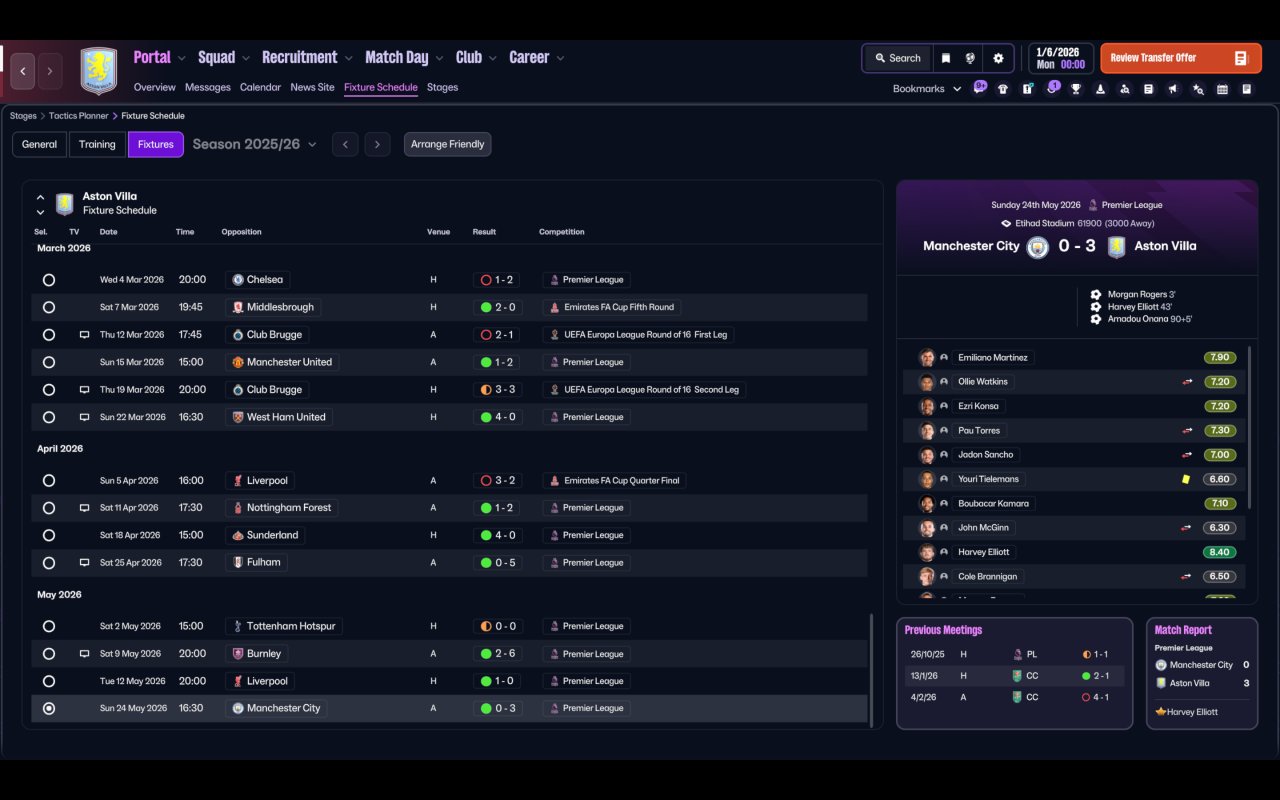Collapse Aston Villa fixture schedule with up chevron
The image size is (1280, 800).
pyautogui.click(x=40, y=197)
